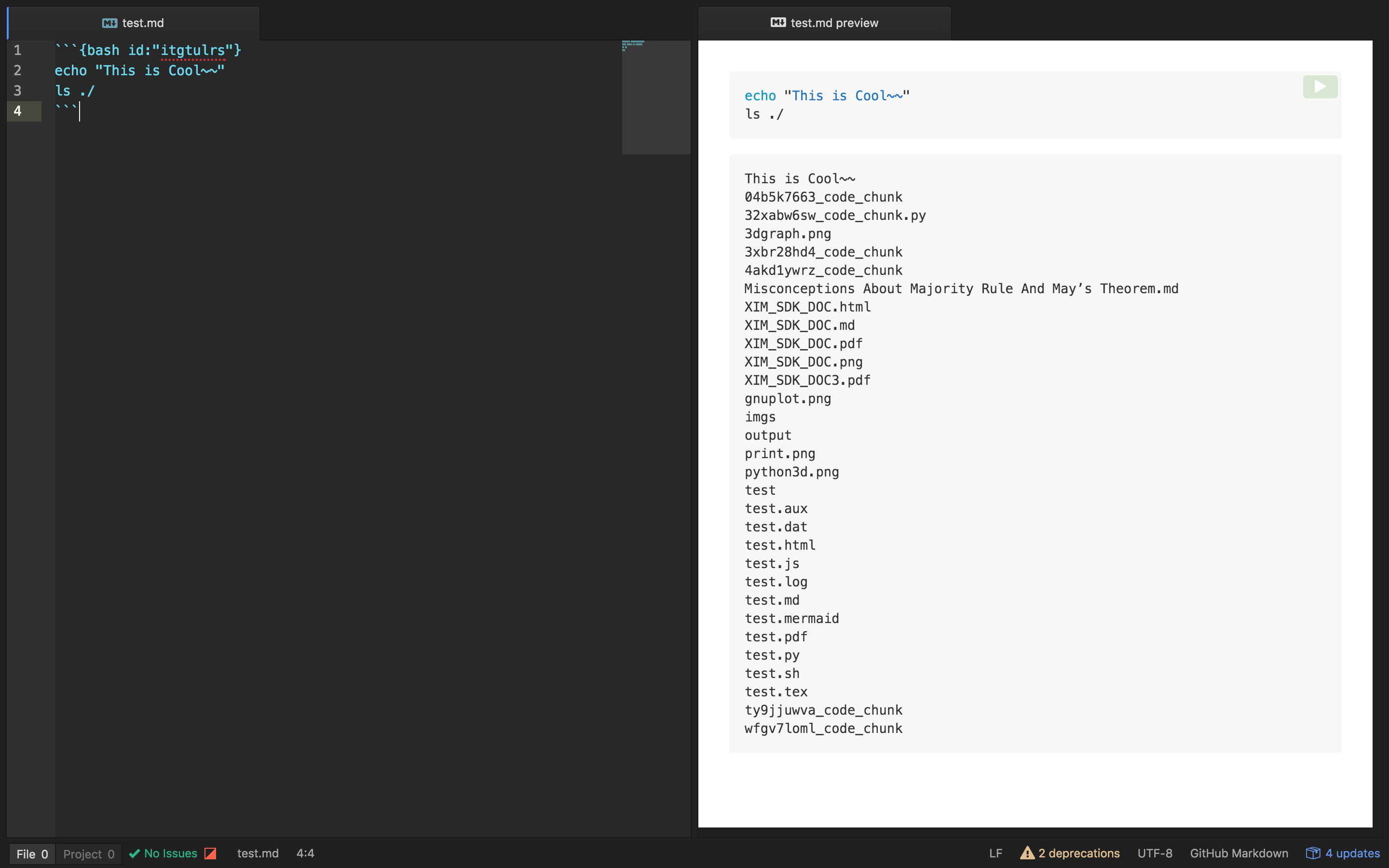Image resolution: width=1389 pixels, height=868 pixels.
Task: Click the 4:4 cursor position indicator
Action: pos(305,853)
